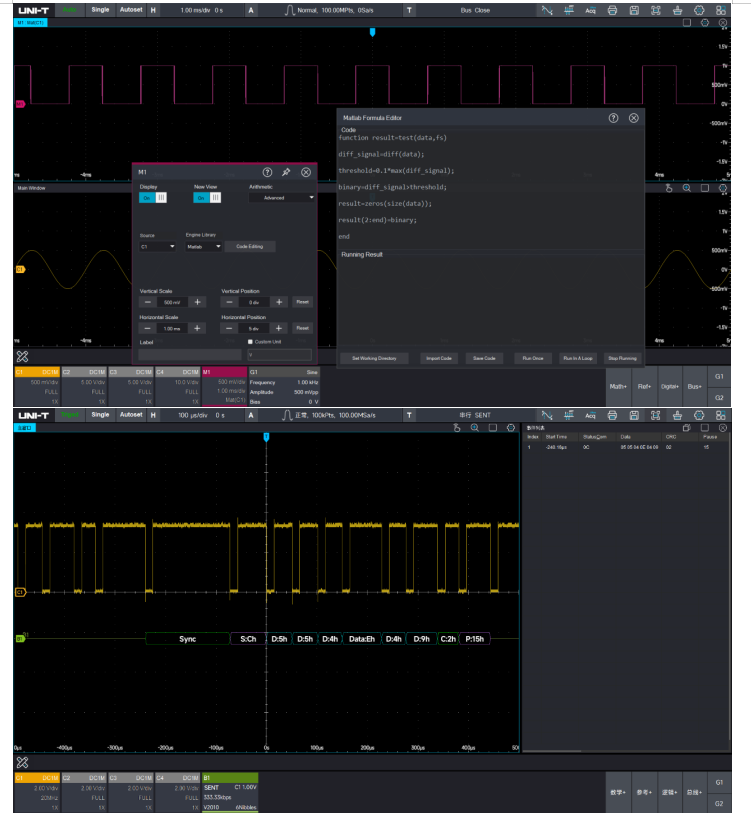Image resolution: width=751 pixels, height=814 pixels.
Task: Enable the Custom Unit checkbox
Action: [x=251, y=342]
